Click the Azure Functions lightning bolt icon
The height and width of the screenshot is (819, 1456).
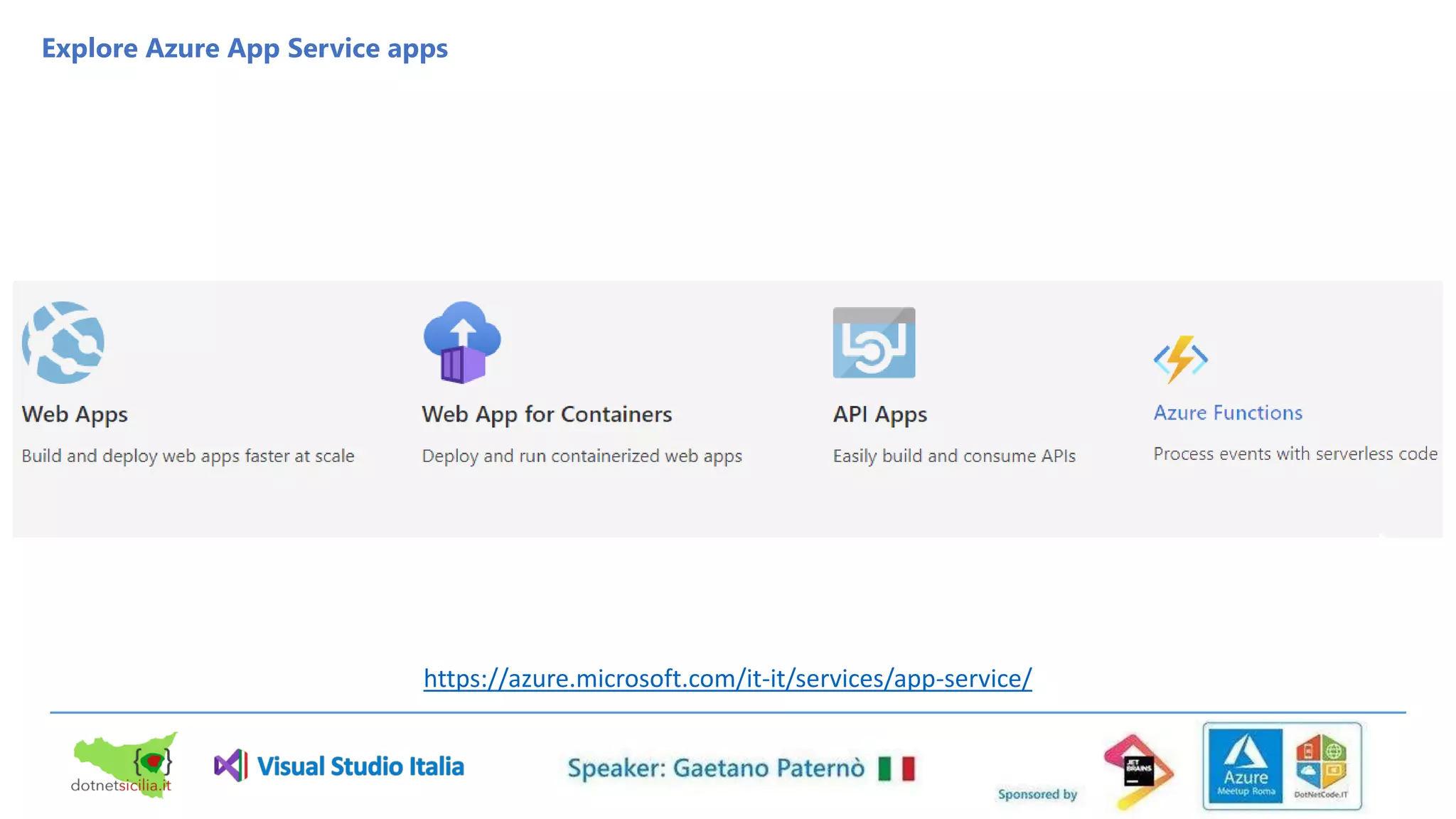pos(1181,359)
